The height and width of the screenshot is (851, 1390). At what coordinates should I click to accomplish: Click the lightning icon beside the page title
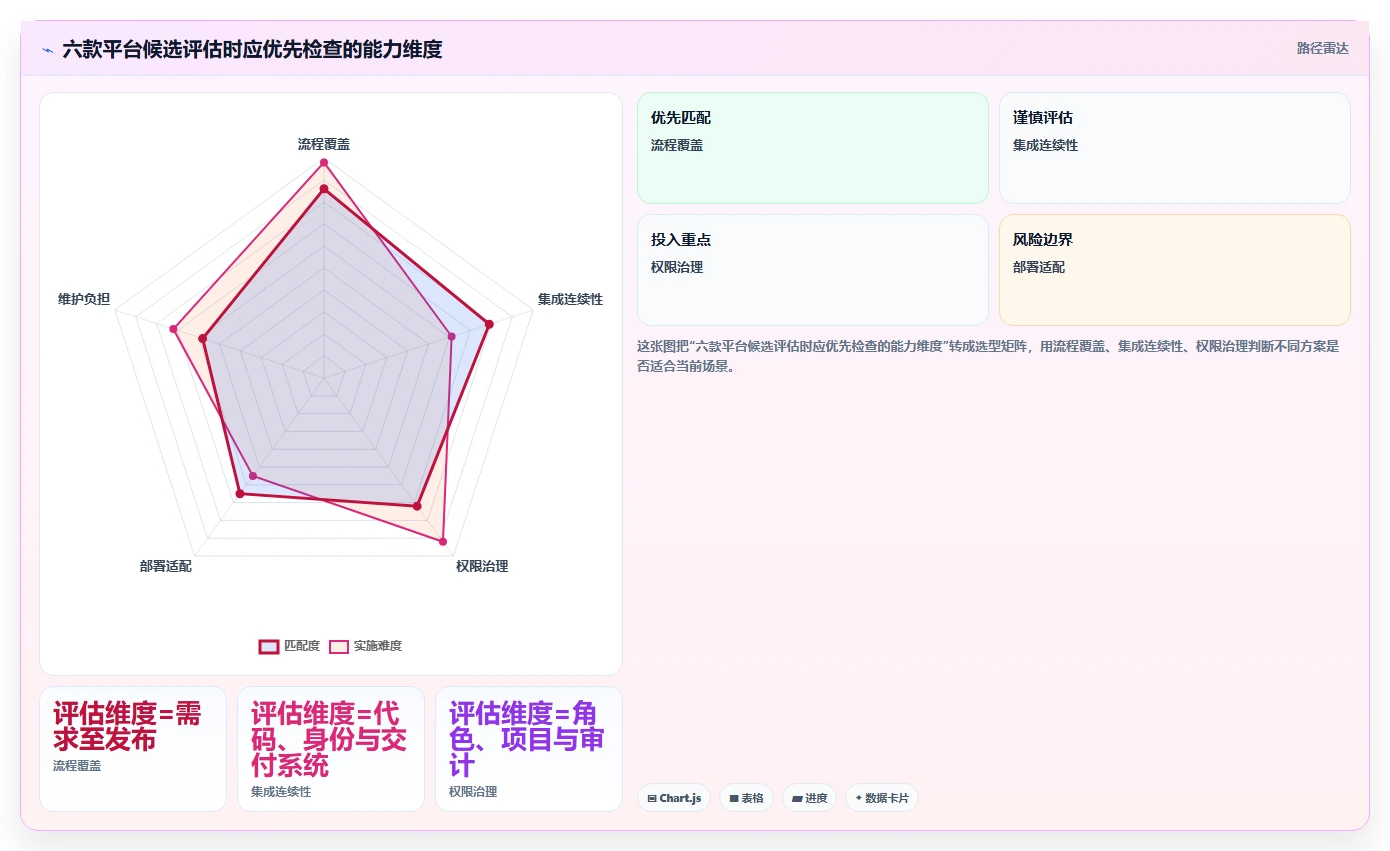48,50
